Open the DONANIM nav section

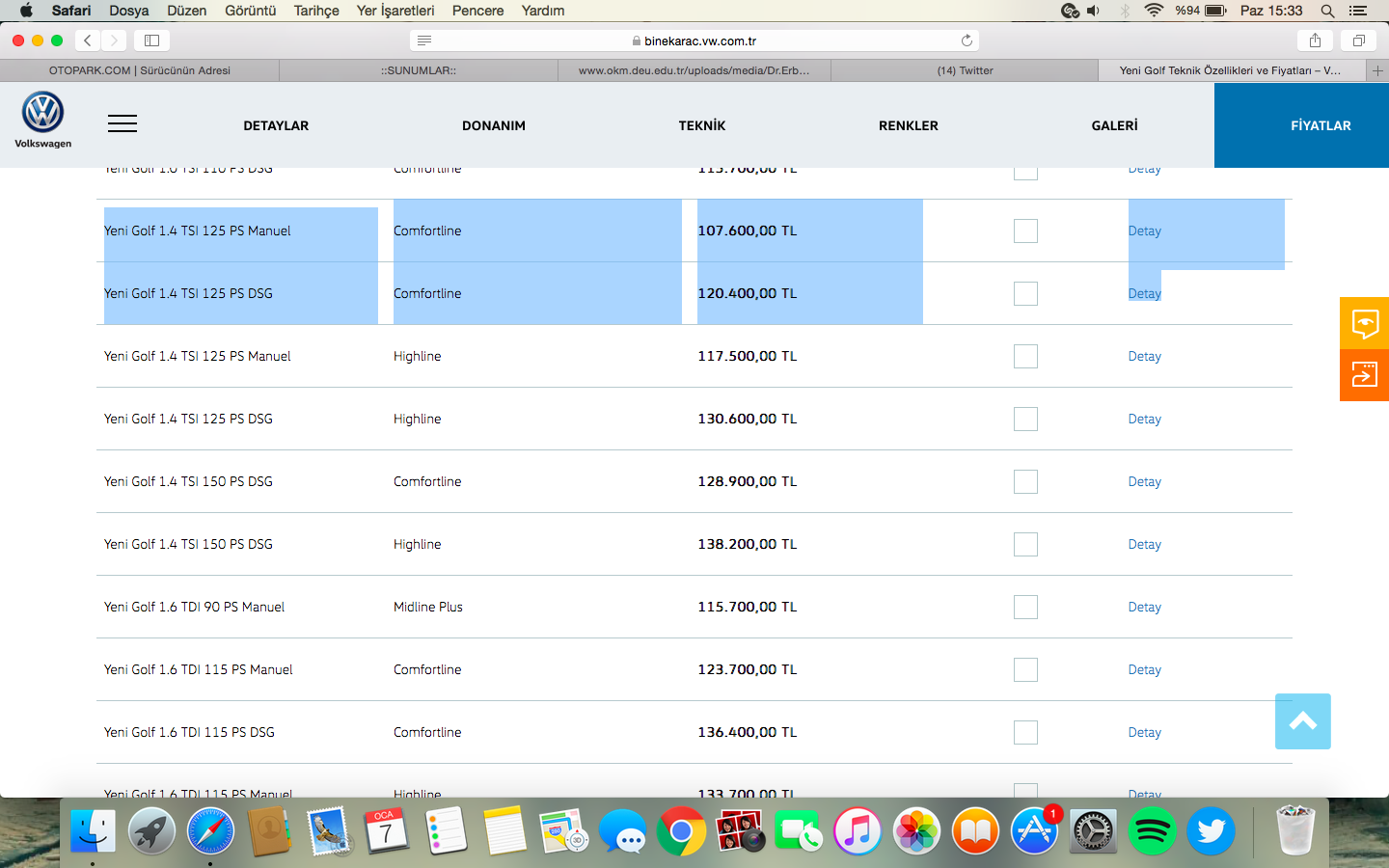(x=494, y=125)
